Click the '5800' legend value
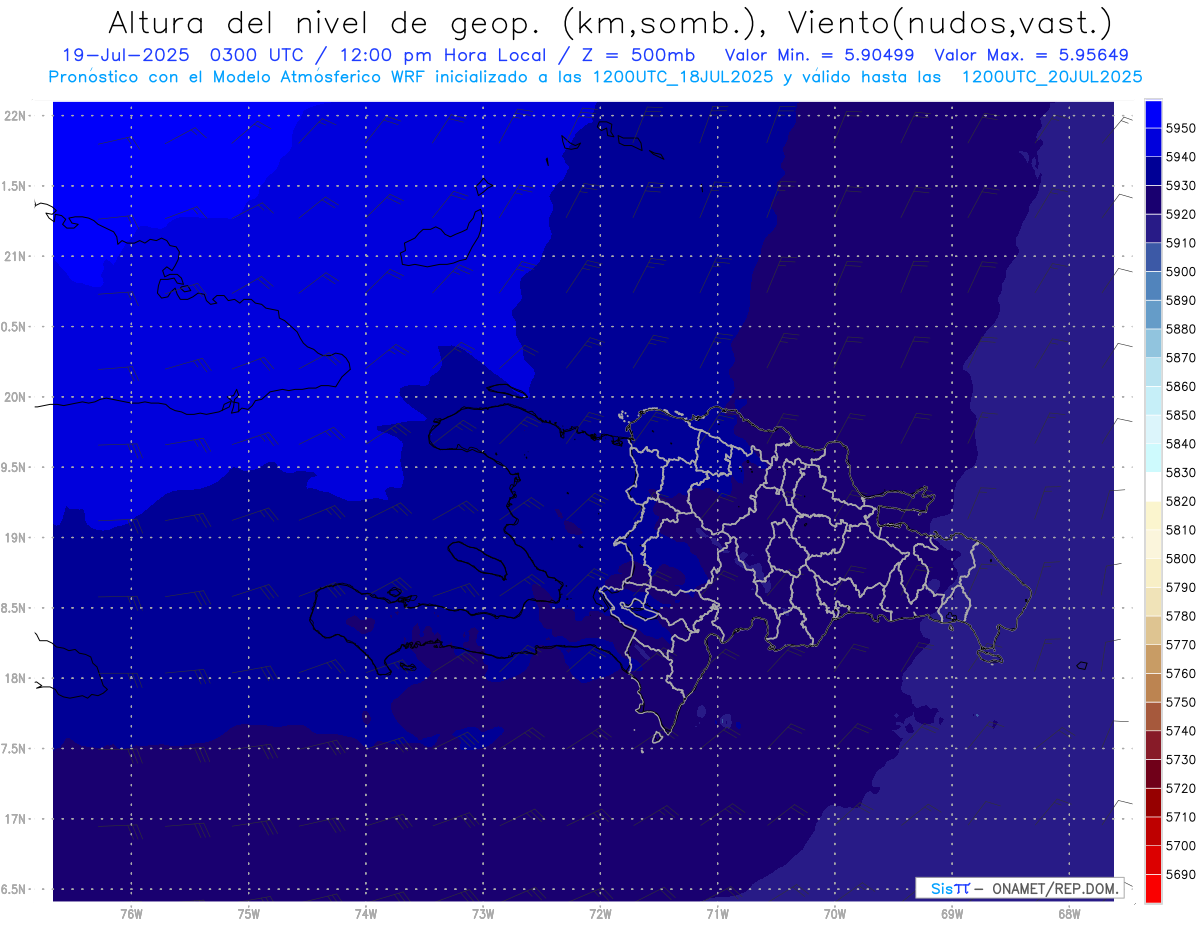 tap(1181, 559)
